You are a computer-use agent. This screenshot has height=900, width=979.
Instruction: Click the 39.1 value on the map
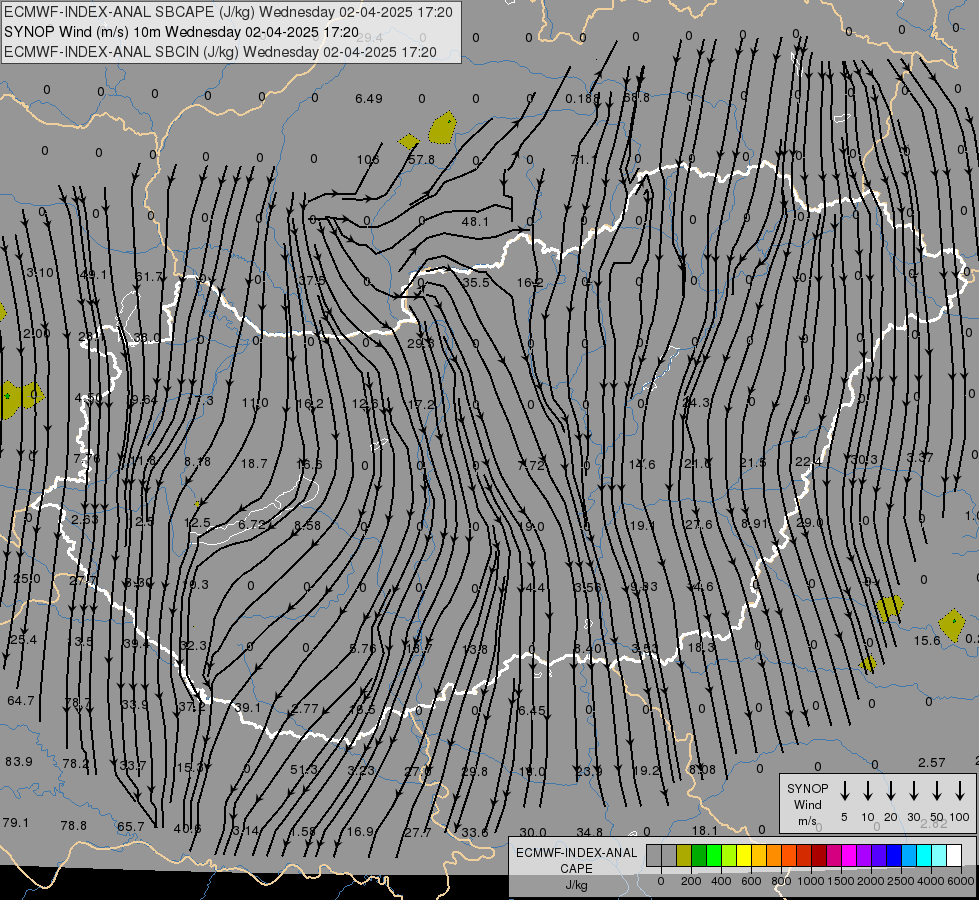247,708
